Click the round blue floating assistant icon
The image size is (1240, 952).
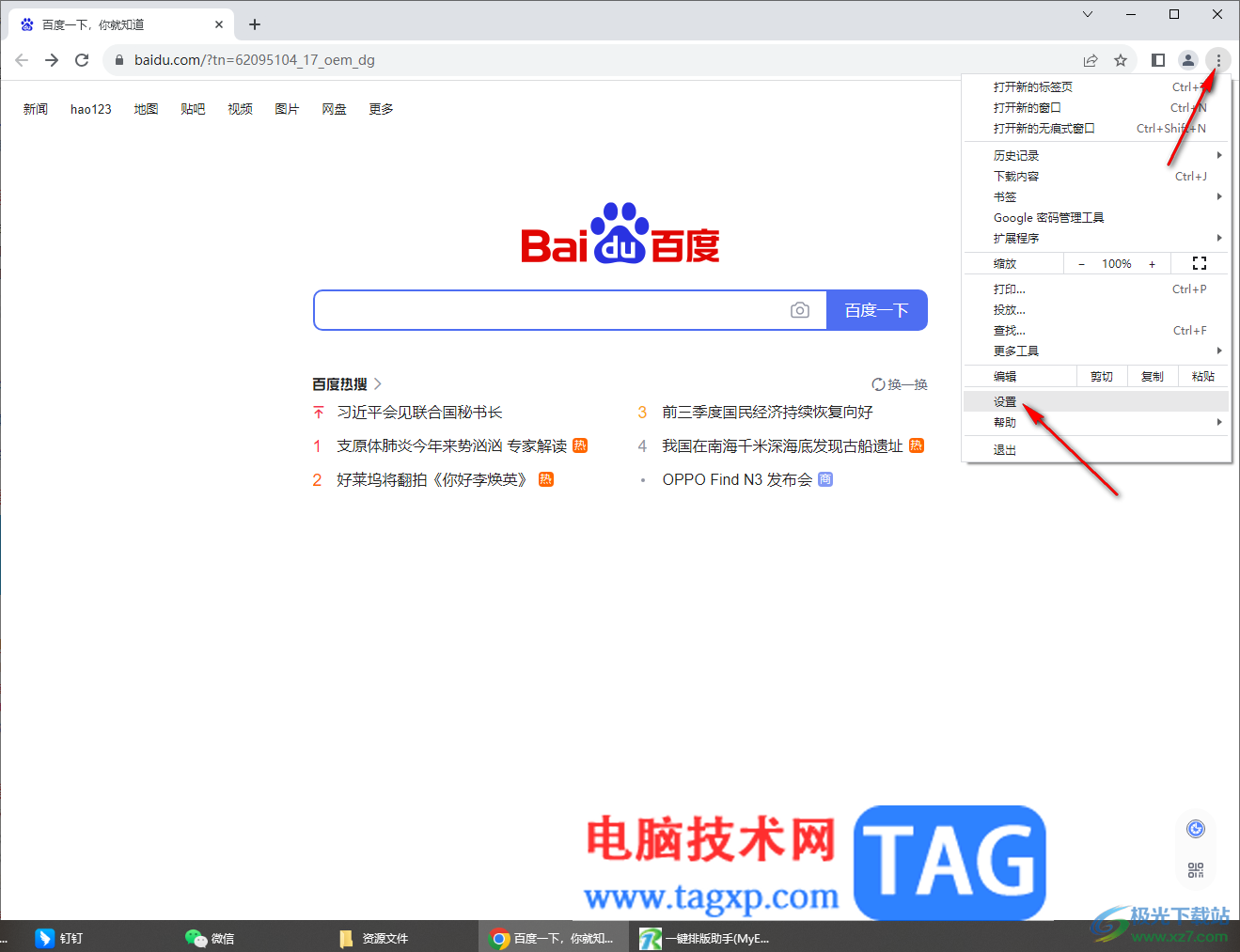[1196, 829]
